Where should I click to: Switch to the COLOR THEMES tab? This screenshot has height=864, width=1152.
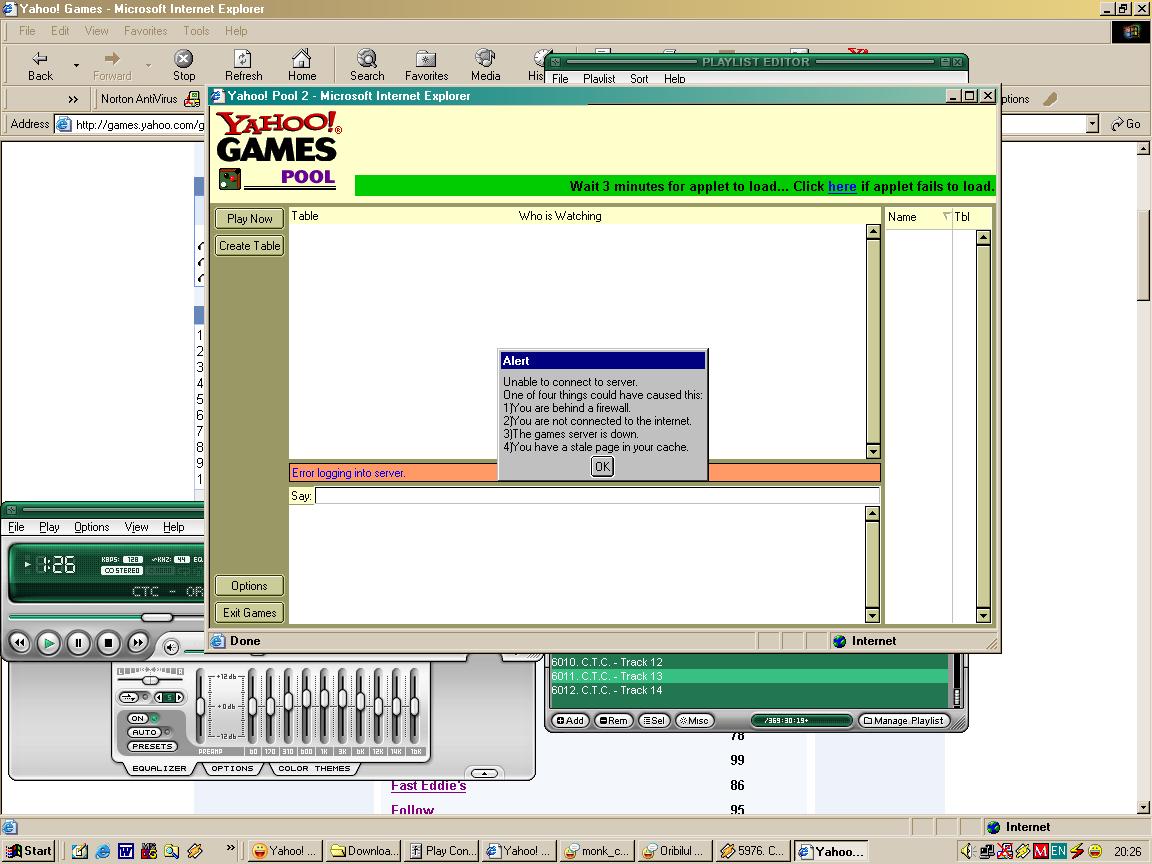coord(314,768)
